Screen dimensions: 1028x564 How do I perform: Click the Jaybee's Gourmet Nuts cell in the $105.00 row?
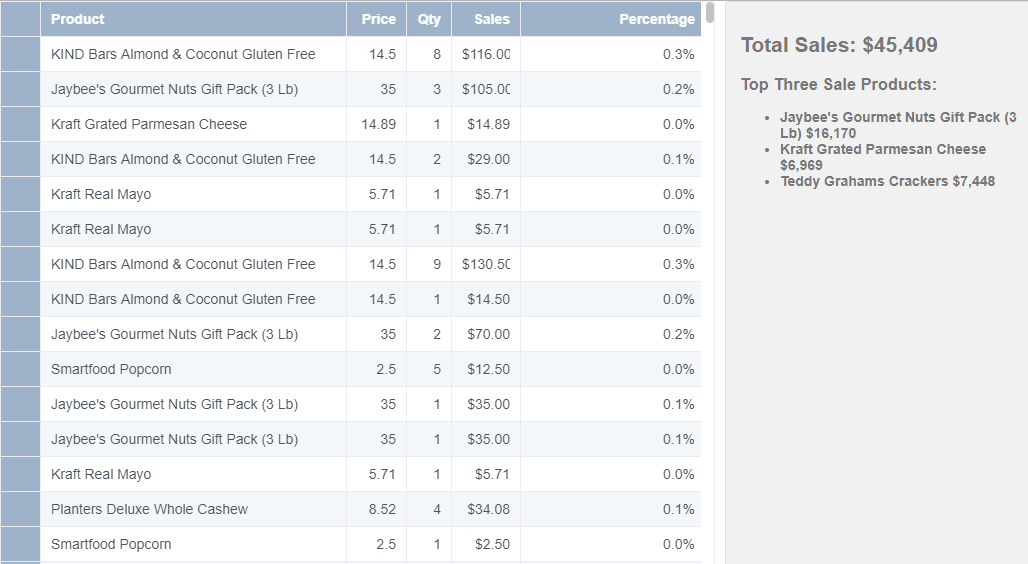pos(193,89)
